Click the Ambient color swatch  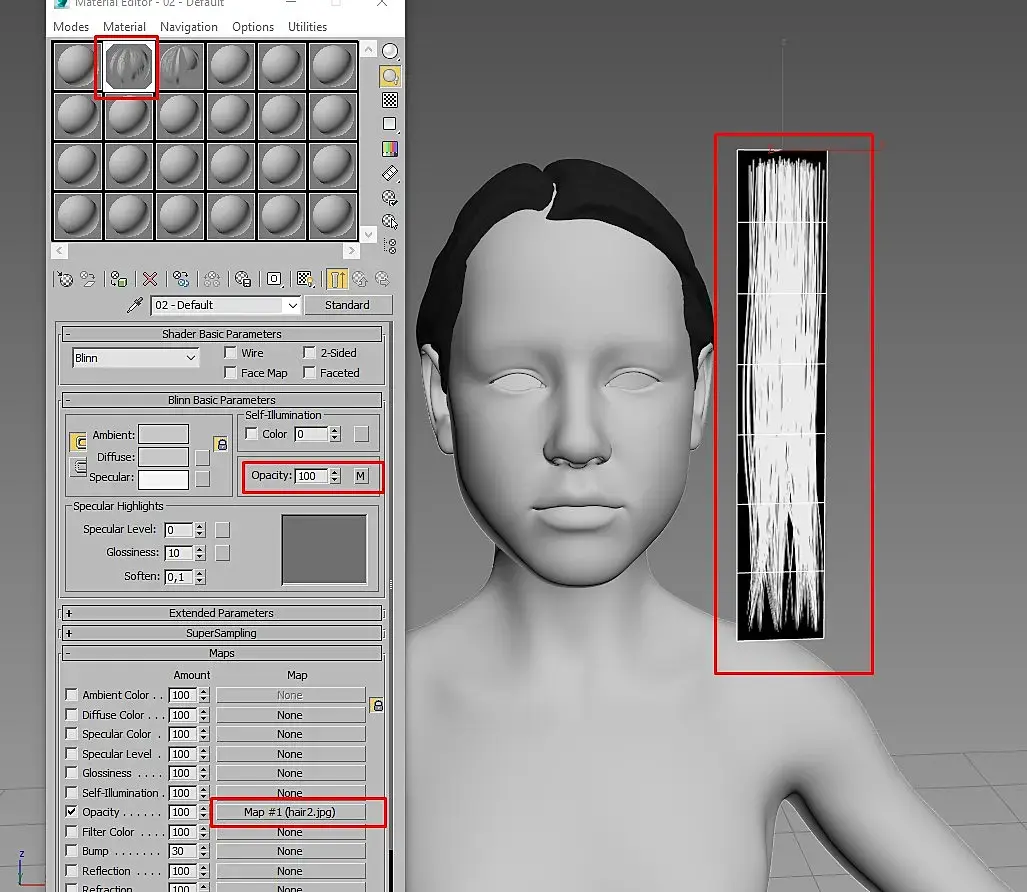pyautogui.click(x=164, y=434)
